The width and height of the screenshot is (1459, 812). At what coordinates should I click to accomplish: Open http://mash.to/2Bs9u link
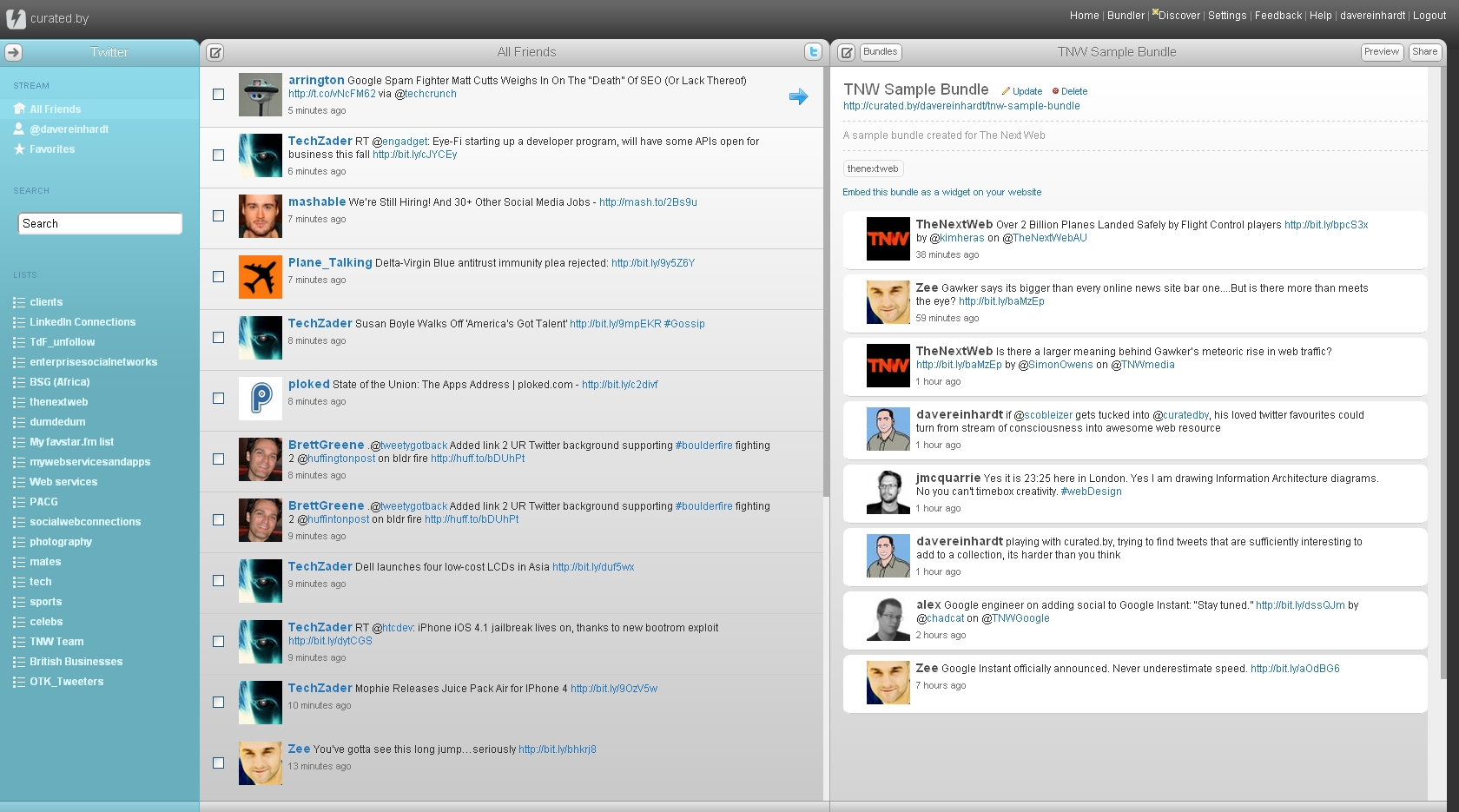pos(648,202)
